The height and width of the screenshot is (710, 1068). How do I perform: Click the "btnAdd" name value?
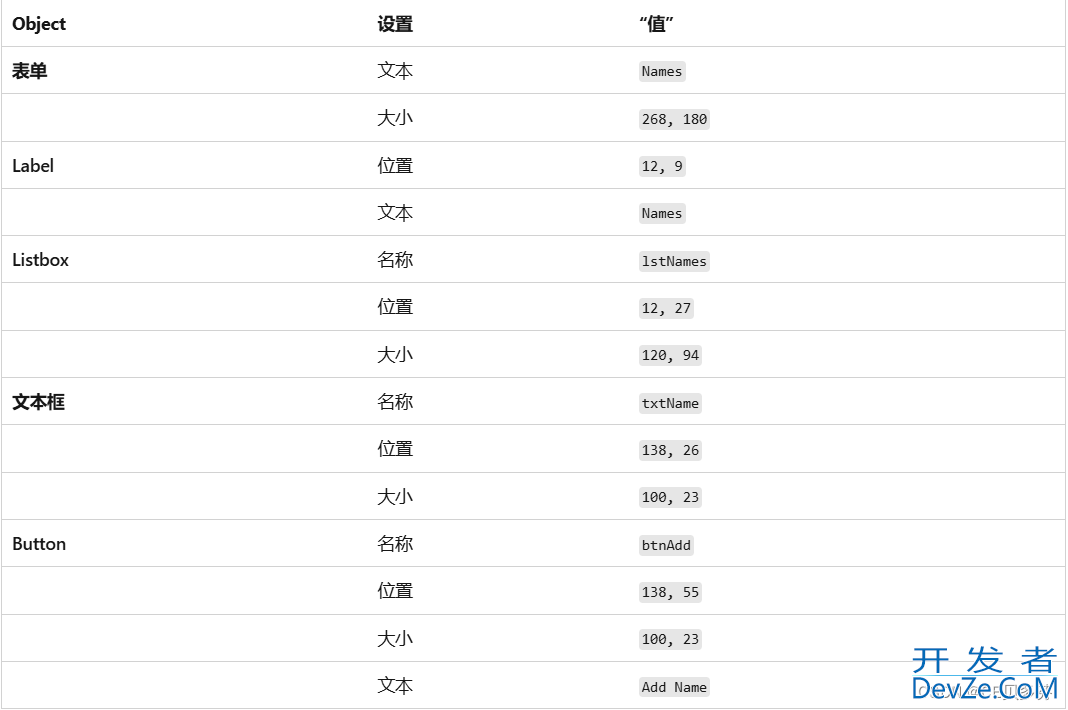pyautogui.click(x=666, y=545)
